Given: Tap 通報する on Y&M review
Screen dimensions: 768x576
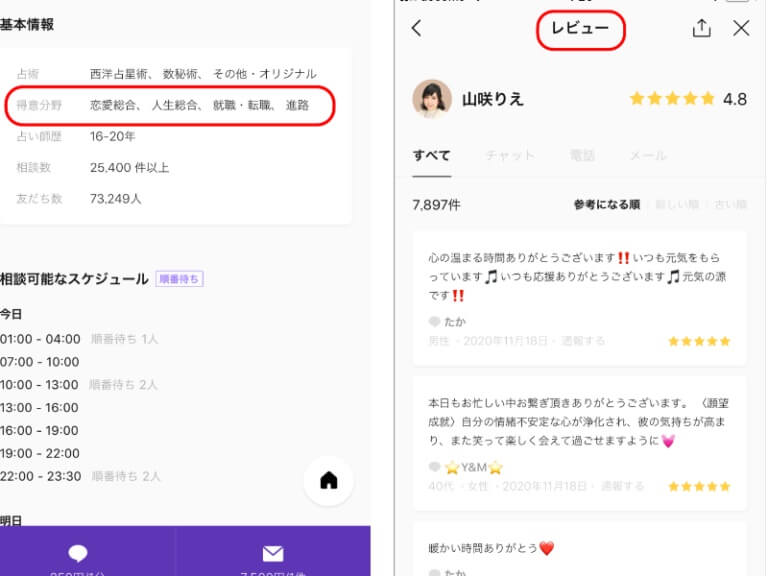Looking at the screenshot, I should click(625, 487).
